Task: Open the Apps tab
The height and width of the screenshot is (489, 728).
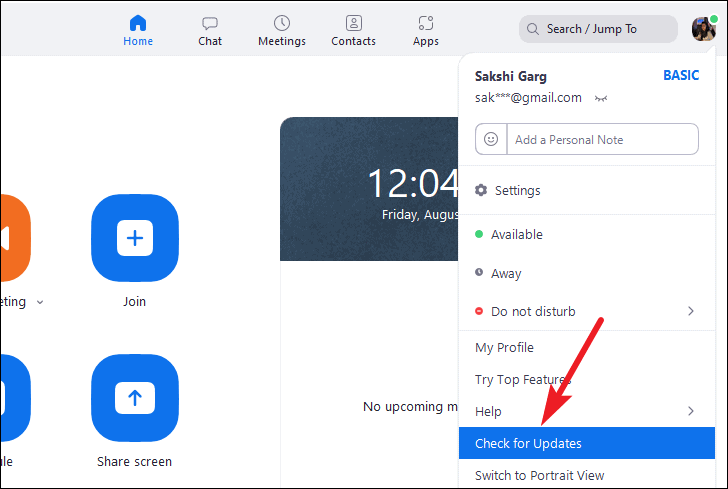Action: (x=426, y=31)
